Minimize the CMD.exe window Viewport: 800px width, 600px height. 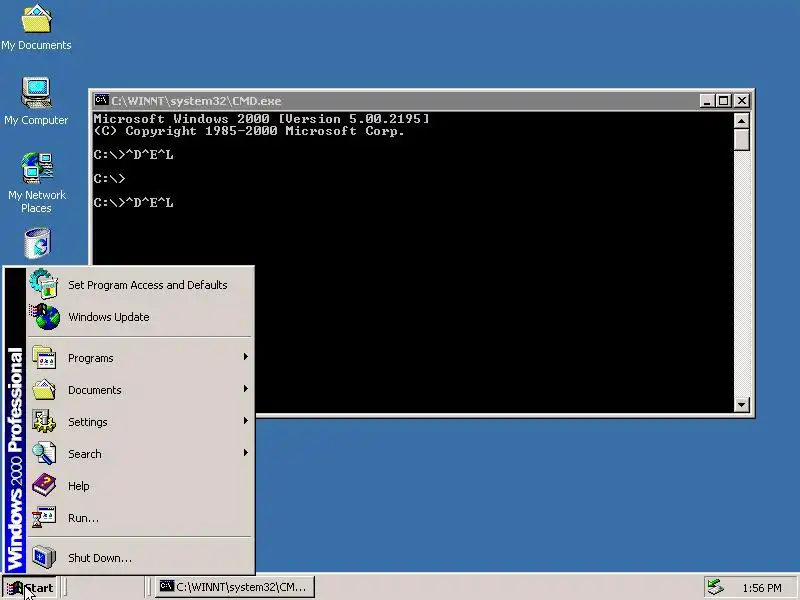pos(707,101)
